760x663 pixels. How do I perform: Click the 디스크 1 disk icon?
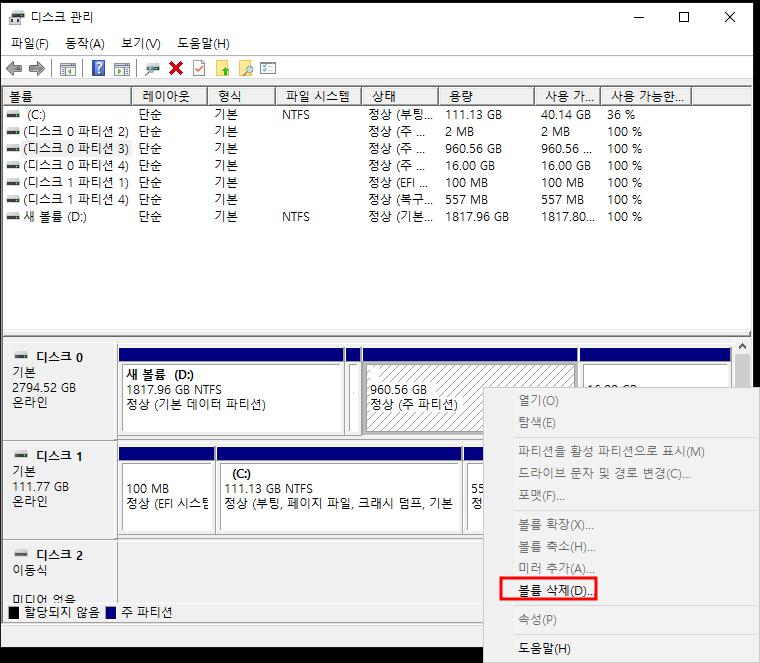(x=21, y=455)
